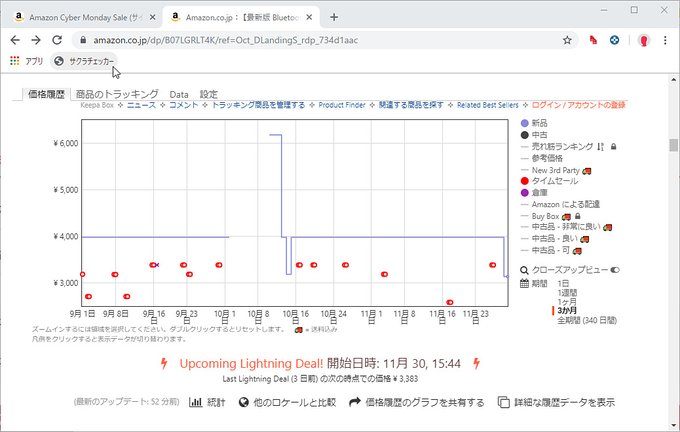This screenshot has height=432, width=680.
Task: Open the サクラチェッカー bookmark
Action: tap(84, 61)
